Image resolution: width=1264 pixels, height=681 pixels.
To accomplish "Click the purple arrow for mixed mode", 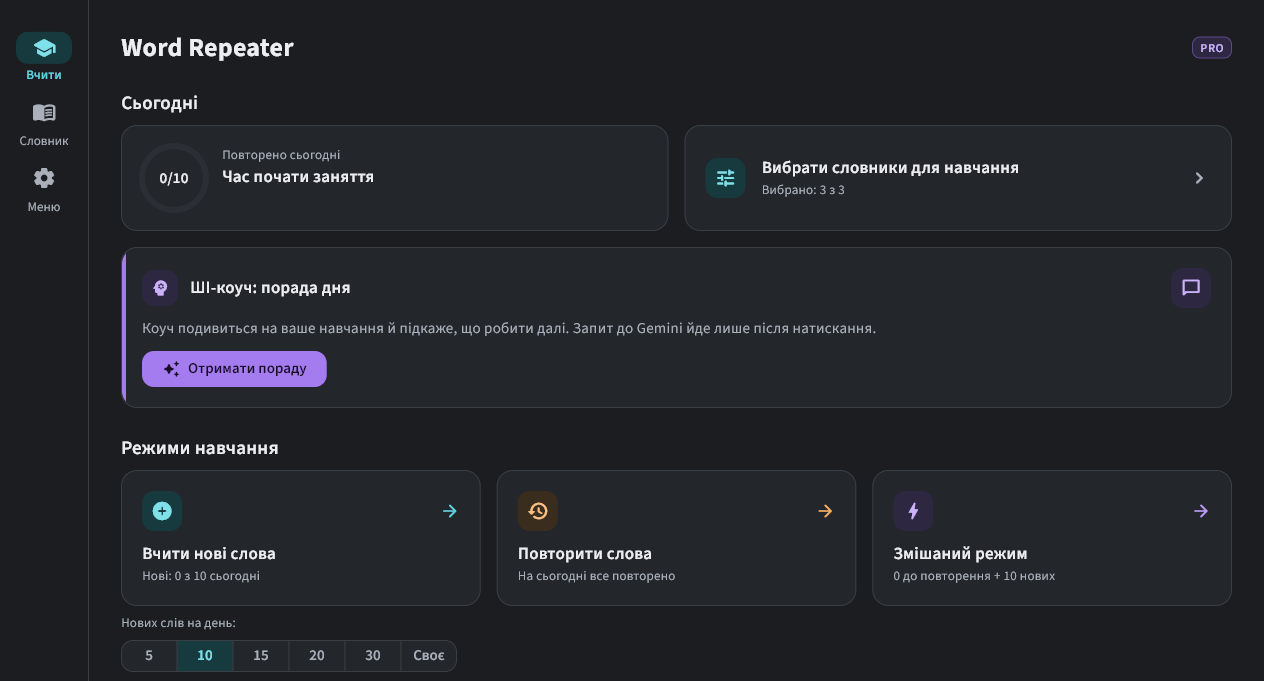I will (x=1201, y=511).
